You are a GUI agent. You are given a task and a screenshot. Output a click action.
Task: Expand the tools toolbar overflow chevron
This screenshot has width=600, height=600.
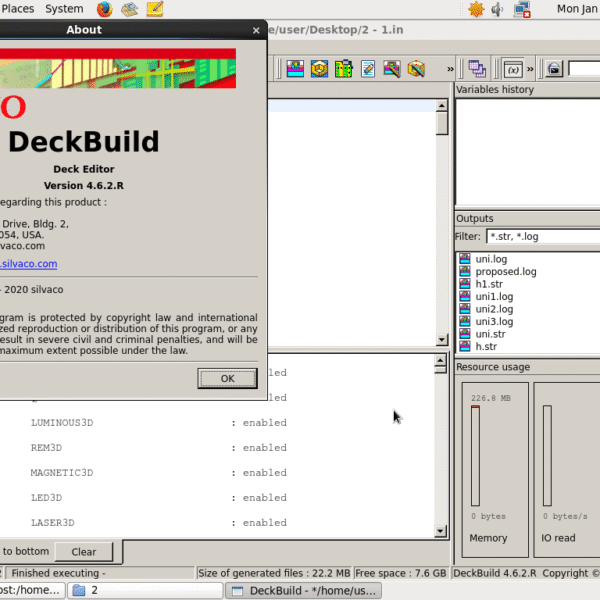click(450, 69)
